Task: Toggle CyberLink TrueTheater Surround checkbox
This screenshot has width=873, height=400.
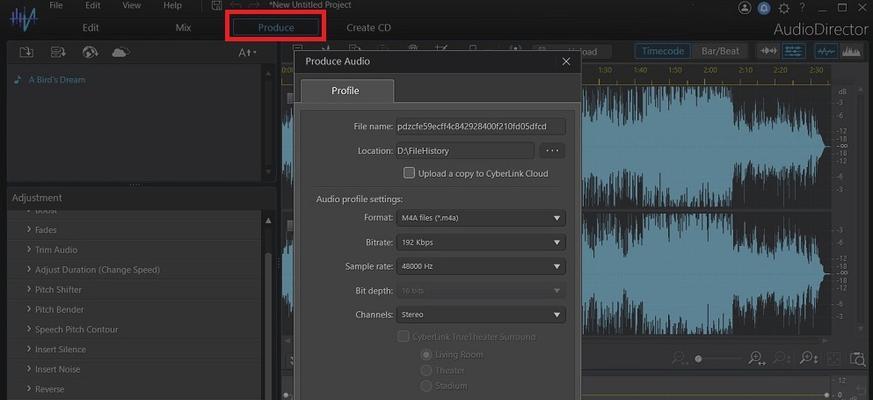Action: [x=403, y=336]
